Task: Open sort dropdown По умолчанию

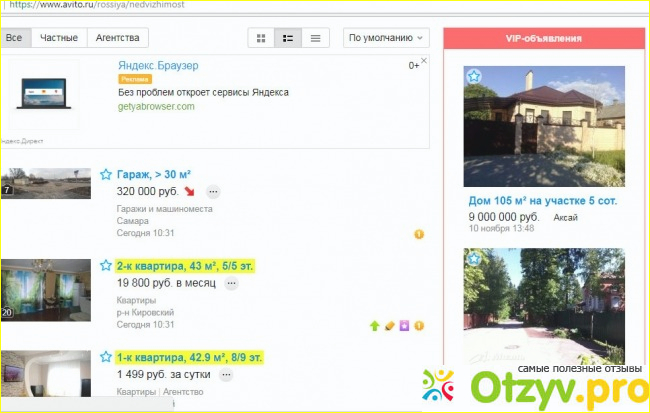Action: (385, 38)
